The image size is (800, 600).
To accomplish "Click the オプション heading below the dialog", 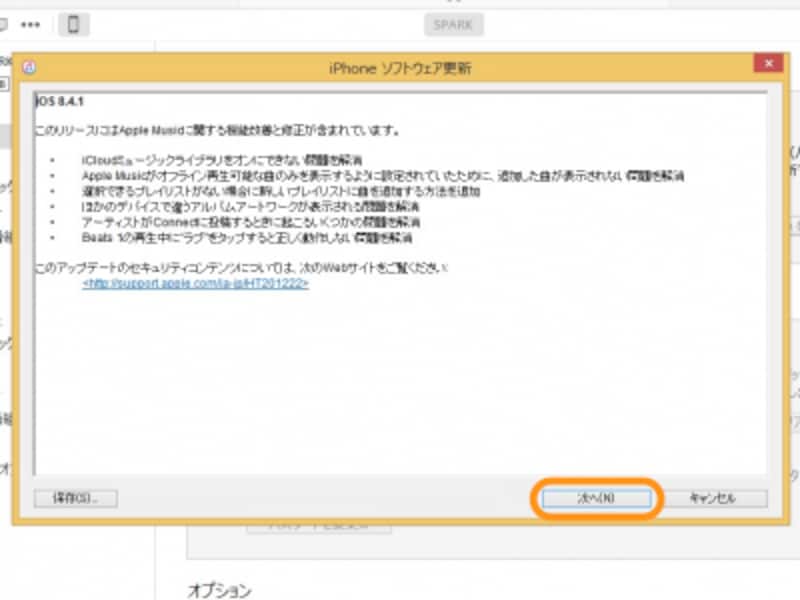I will [x=220, y=590].
